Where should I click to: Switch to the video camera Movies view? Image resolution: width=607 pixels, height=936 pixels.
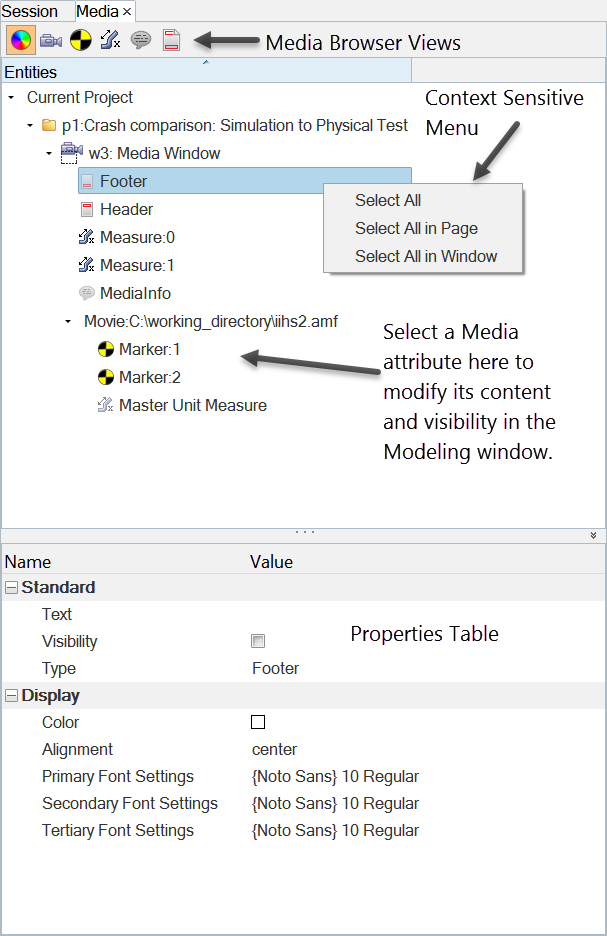coord(51,41)
